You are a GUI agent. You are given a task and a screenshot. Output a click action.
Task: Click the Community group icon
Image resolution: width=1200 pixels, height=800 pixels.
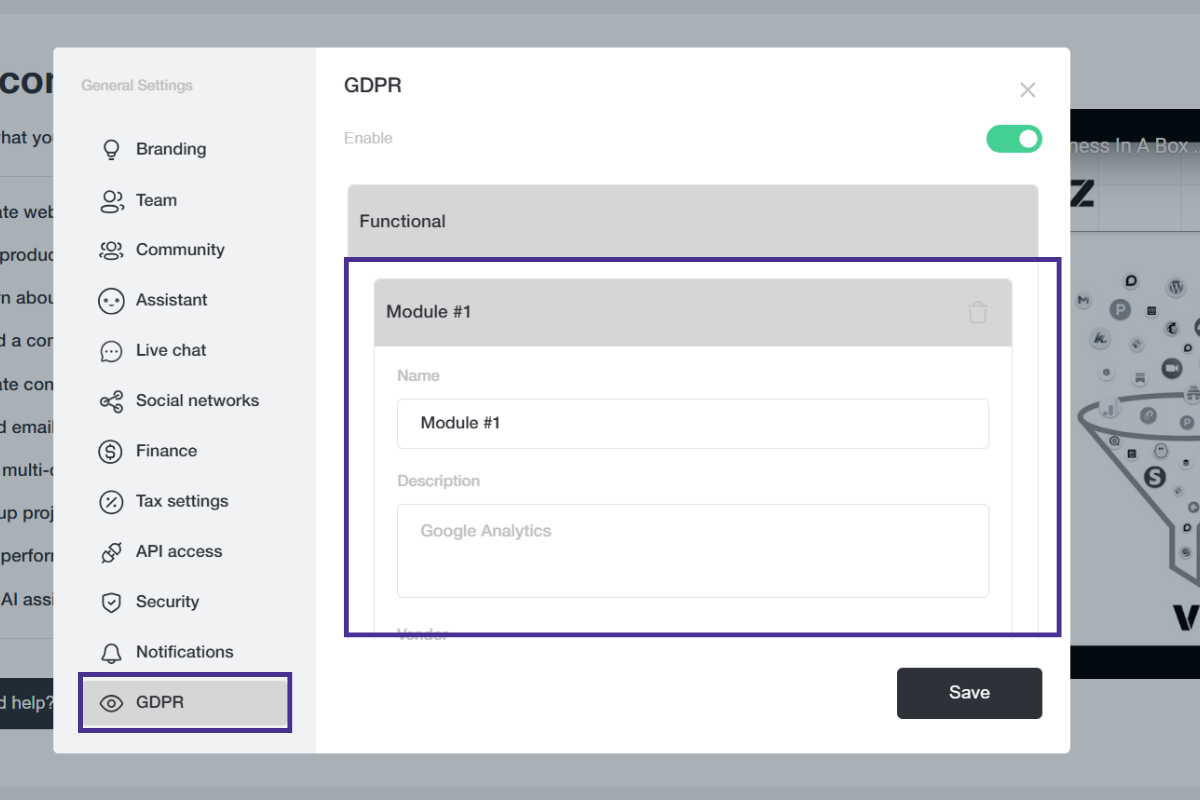click(x=111, y=250)
